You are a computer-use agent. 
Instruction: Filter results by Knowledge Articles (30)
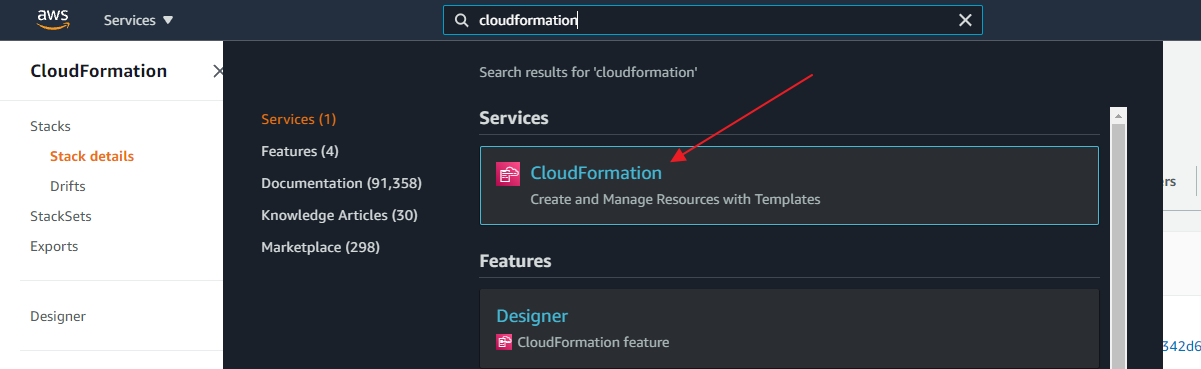pos(339,215)
